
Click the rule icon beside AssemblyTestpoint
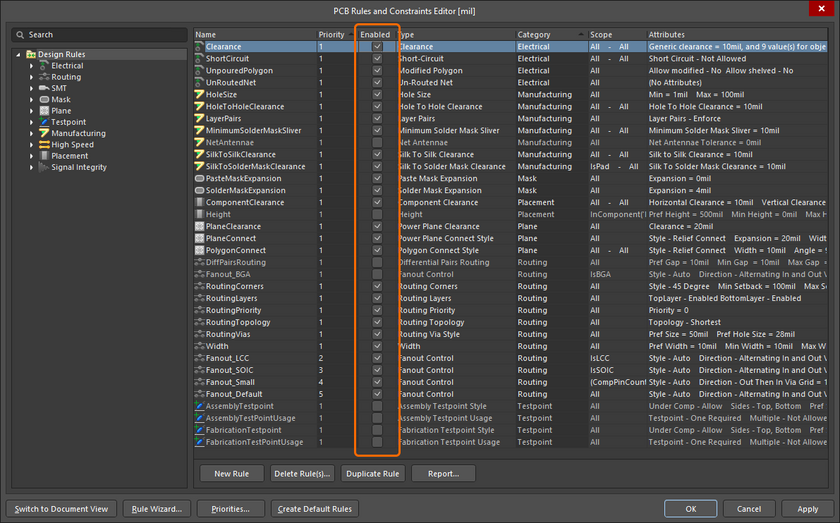point(200,406)
